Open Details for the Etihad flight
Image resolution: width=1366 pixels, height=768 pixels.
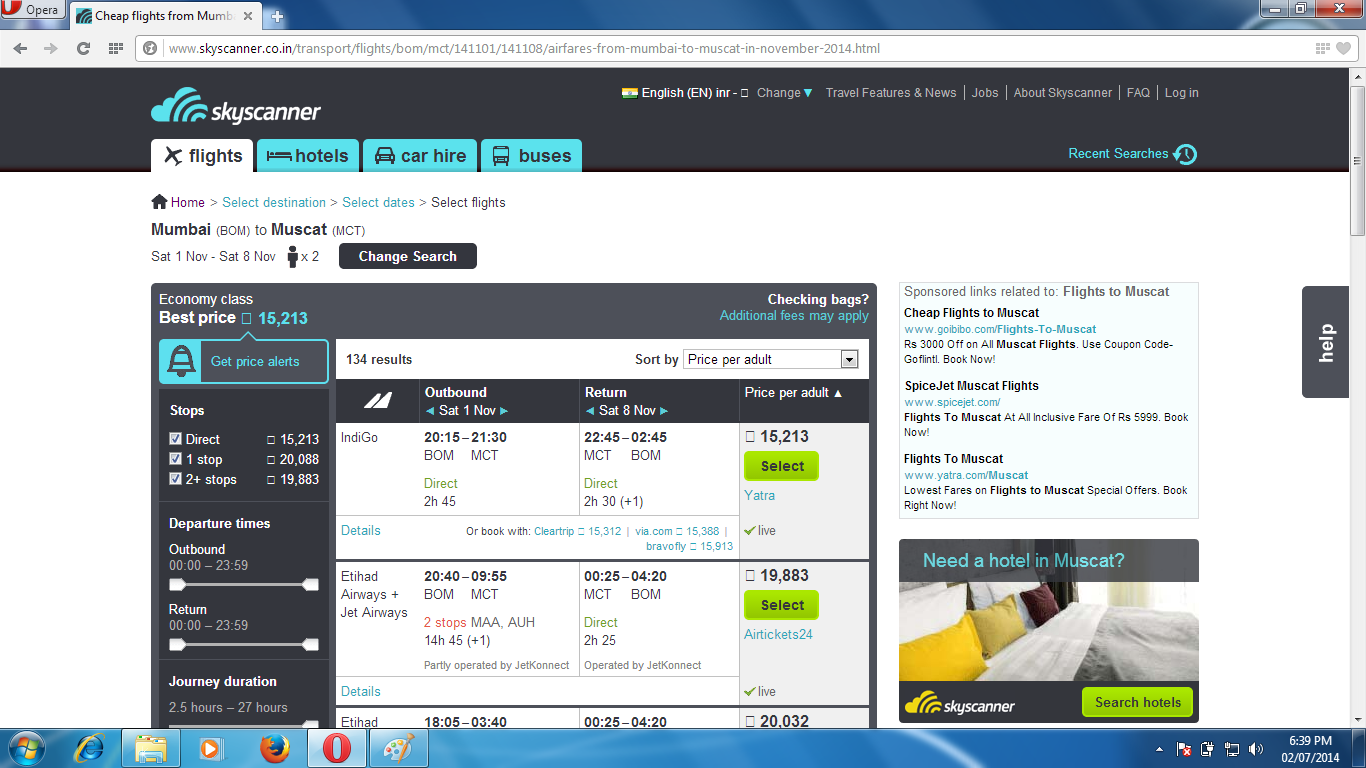tap(361, 691)
